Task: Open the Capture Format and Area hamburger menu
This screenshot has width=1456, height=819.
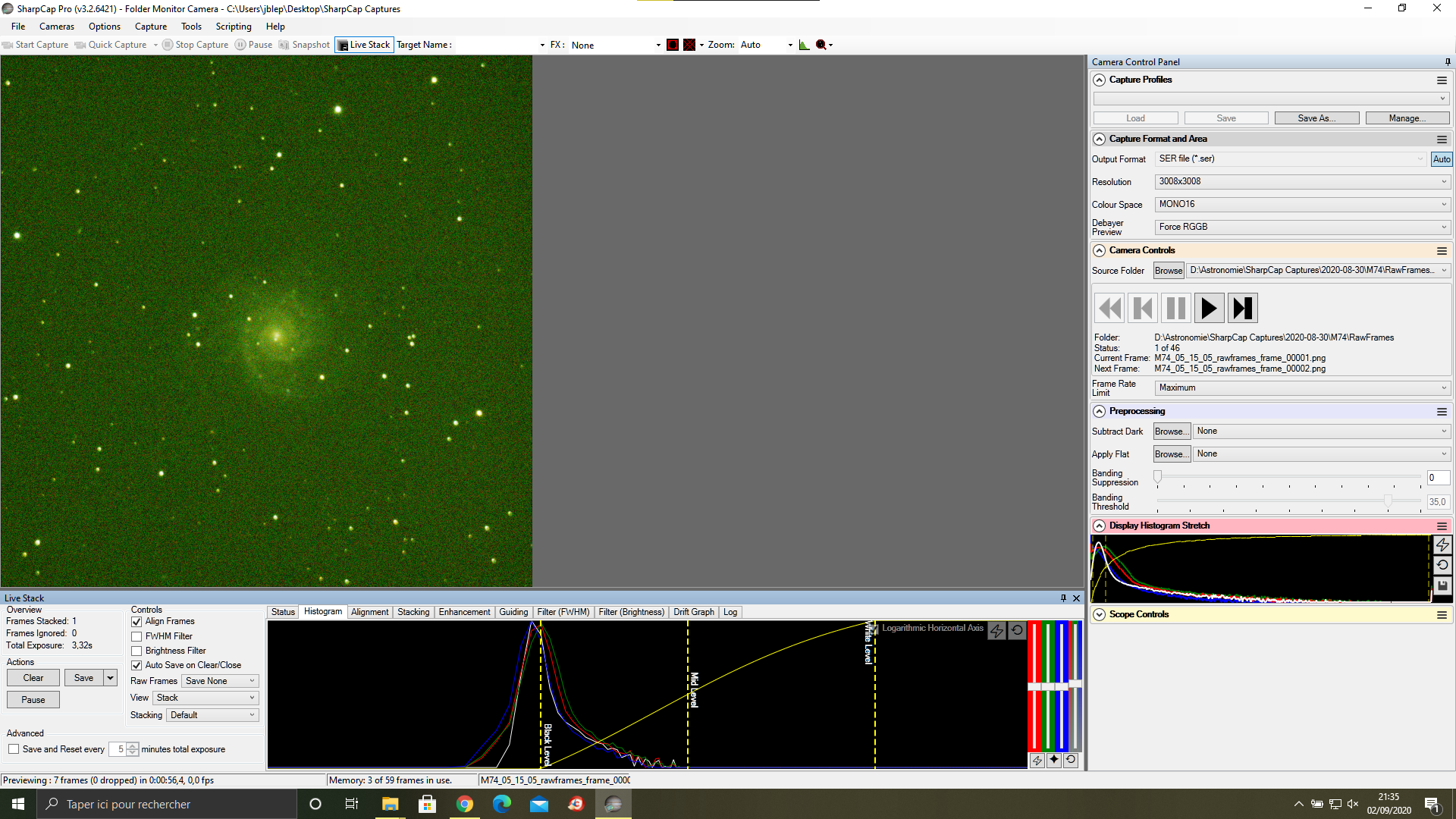Action: pos(1442,140)
